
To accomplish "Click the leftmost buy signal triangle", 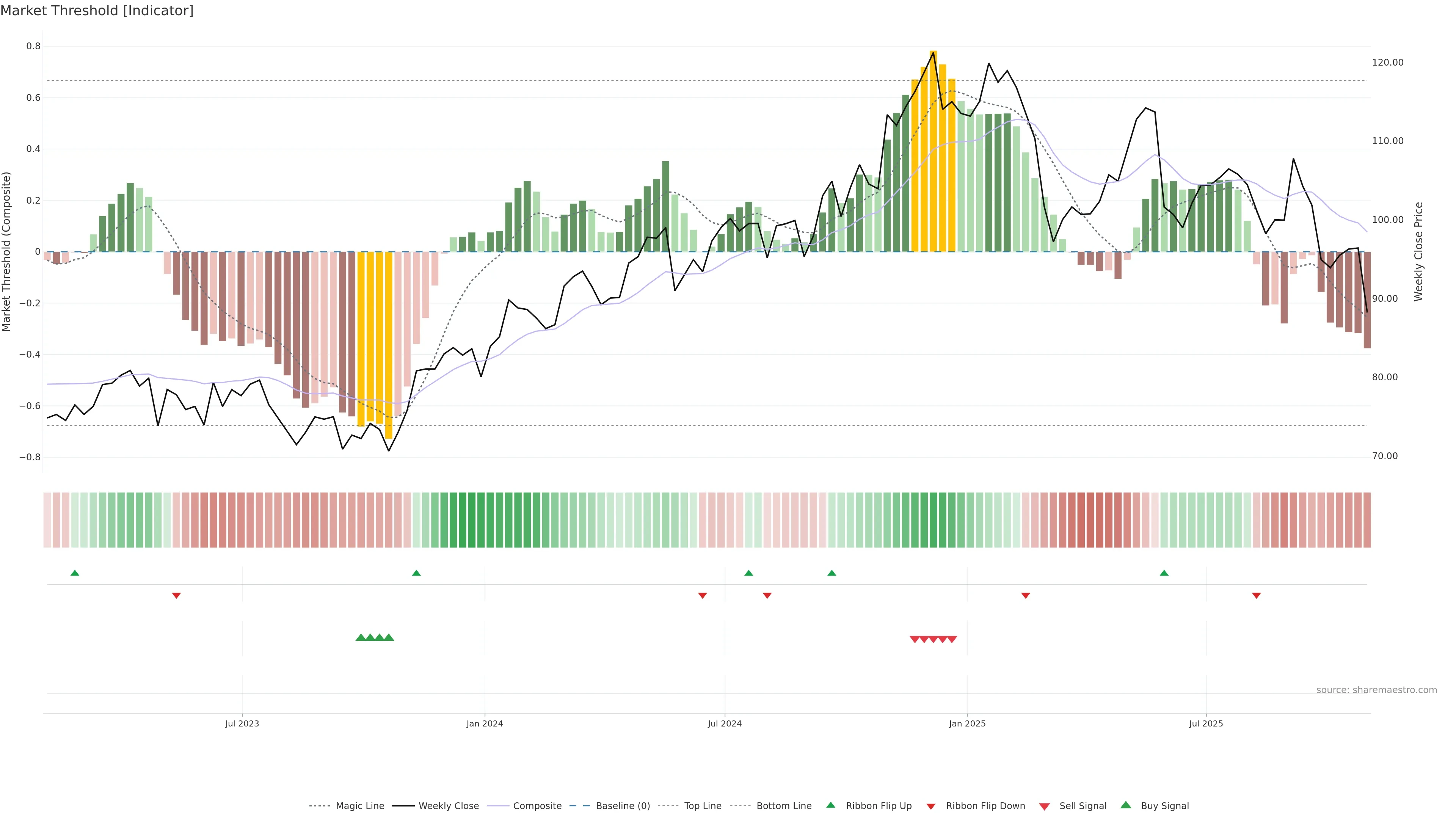I will point(361,637).
